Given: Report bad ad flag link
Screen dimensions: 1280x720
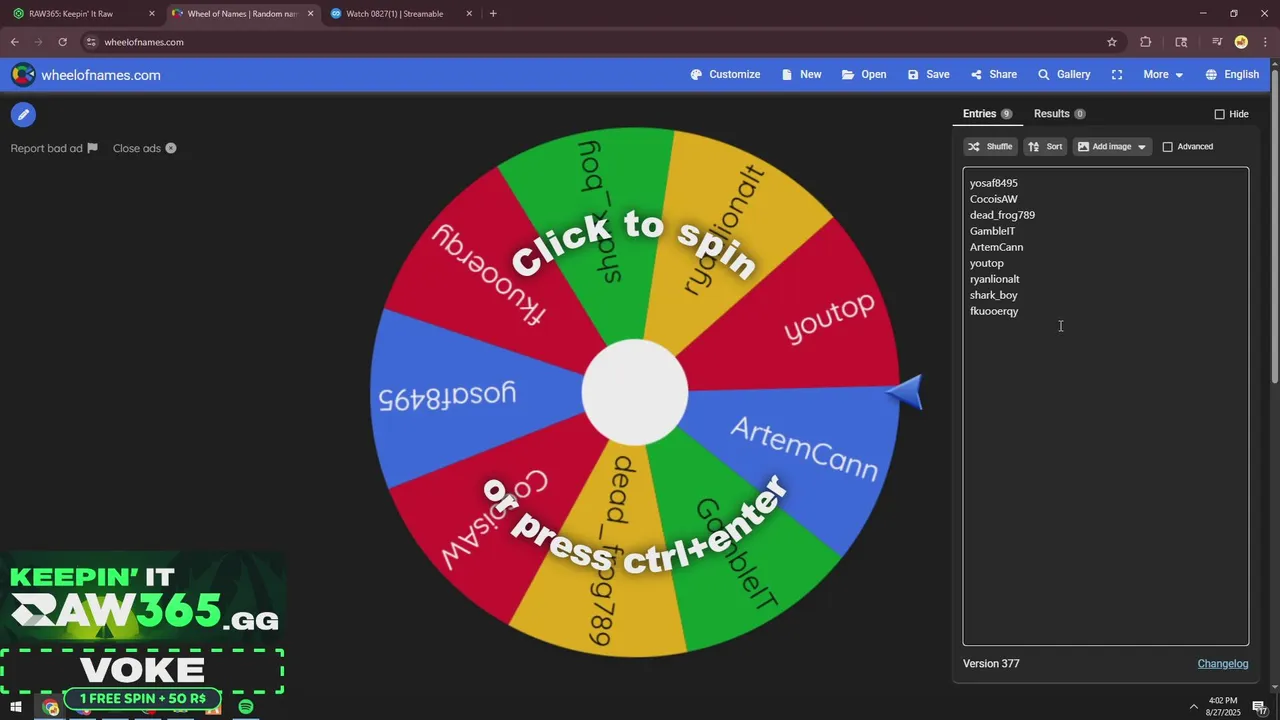Looking at the screenshot, I should pos(54,148).
